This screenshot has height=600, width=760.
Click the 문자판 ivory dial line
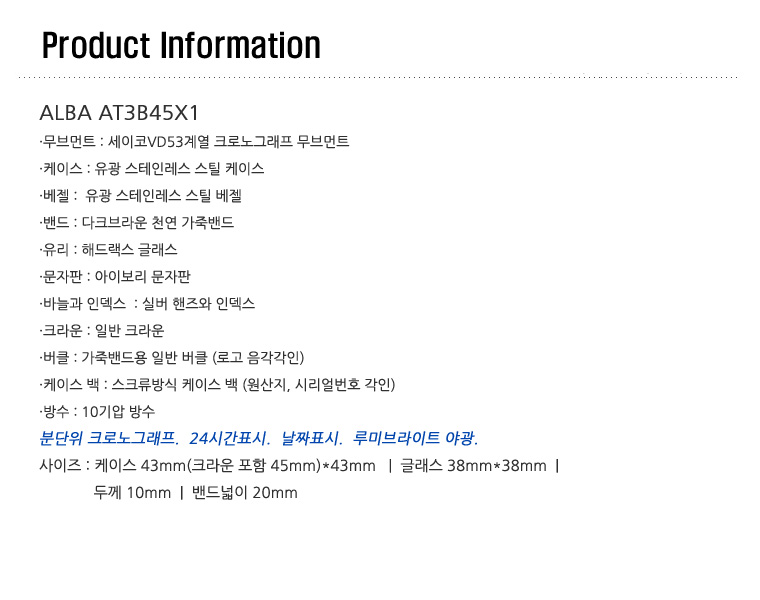pyautogui.click(x=115, y=276)
